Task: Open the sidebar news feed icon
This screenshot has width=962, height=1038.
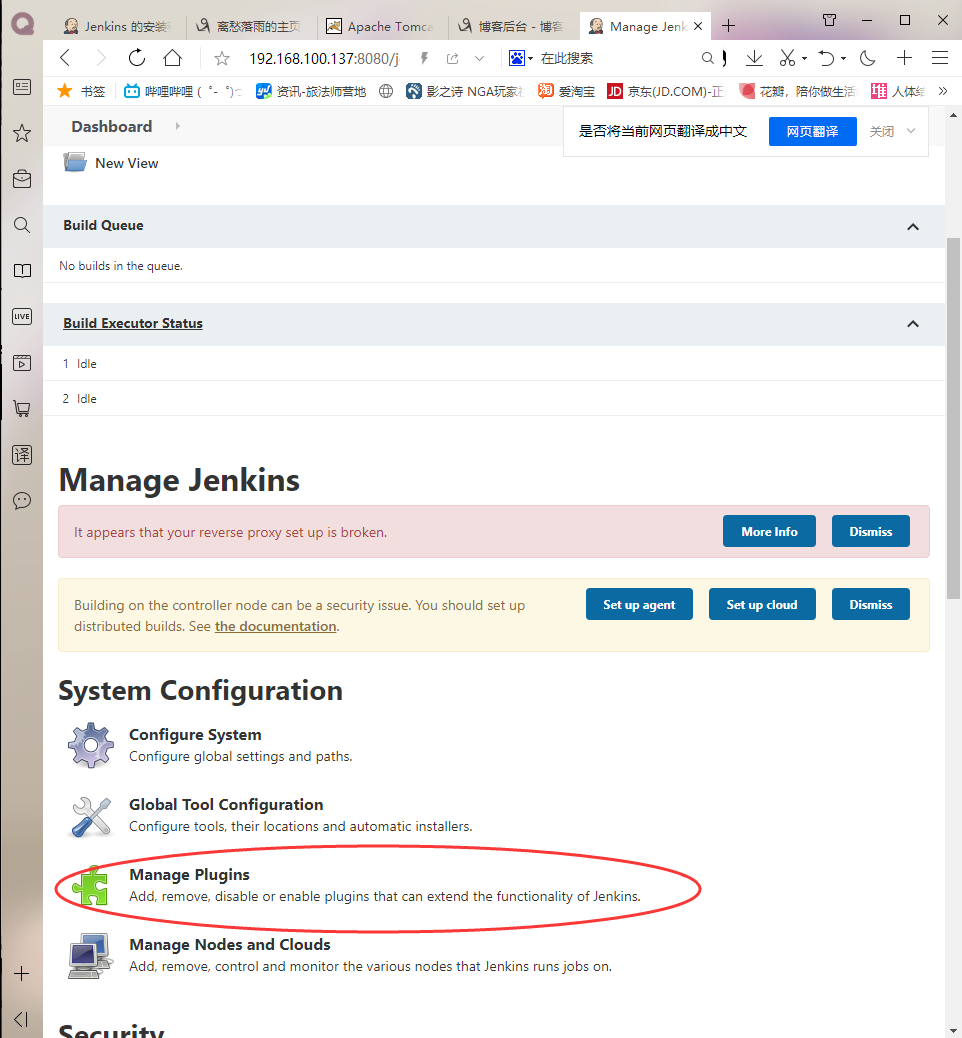Action: point(22,87)
